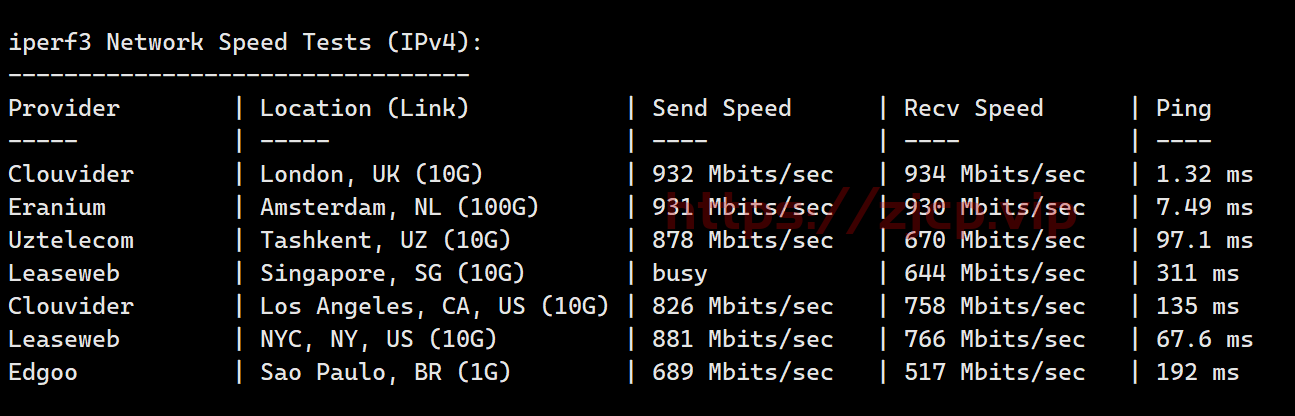
Task: Click the Uztelecom provider entry
Action: pos(71,240)
